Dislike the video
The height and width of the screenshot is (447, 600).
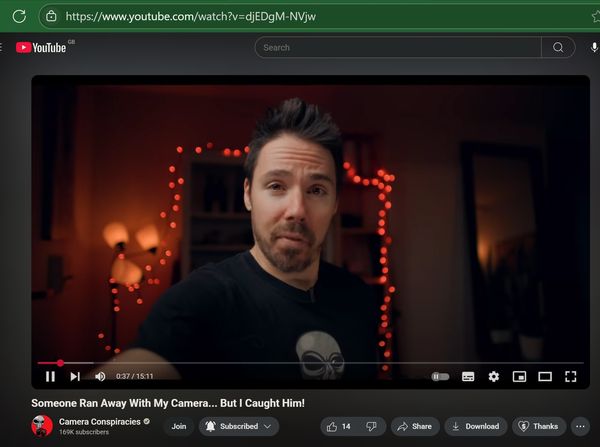[x=371, y=426]
